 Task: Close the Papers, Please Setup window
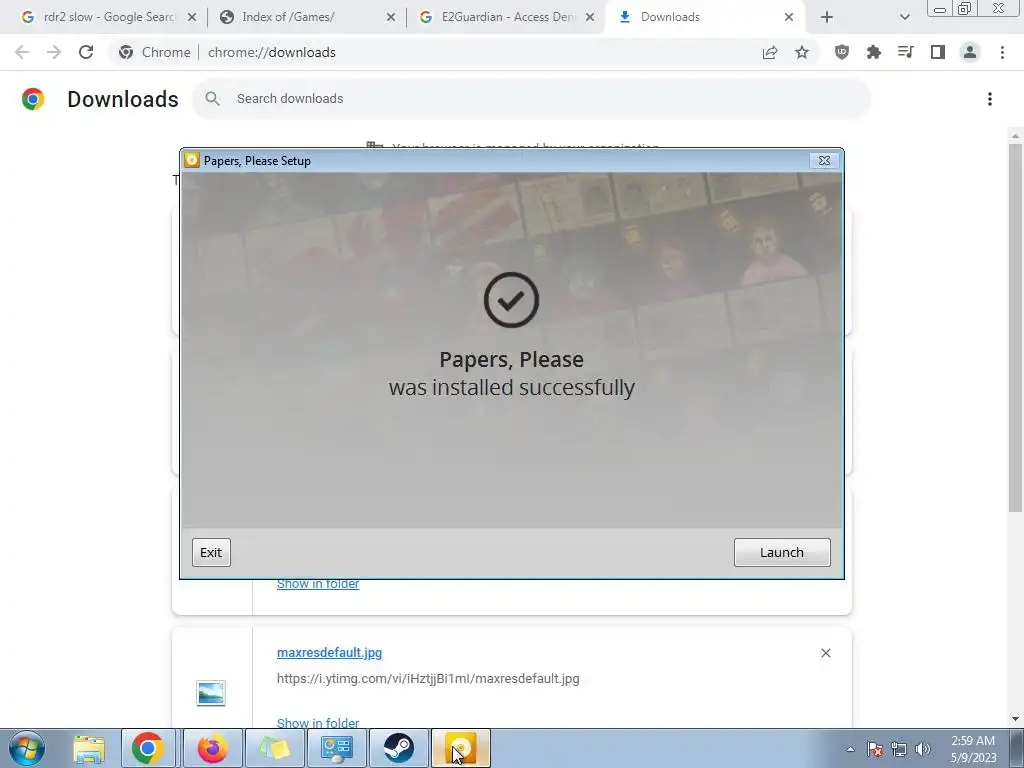click(824, 161)
